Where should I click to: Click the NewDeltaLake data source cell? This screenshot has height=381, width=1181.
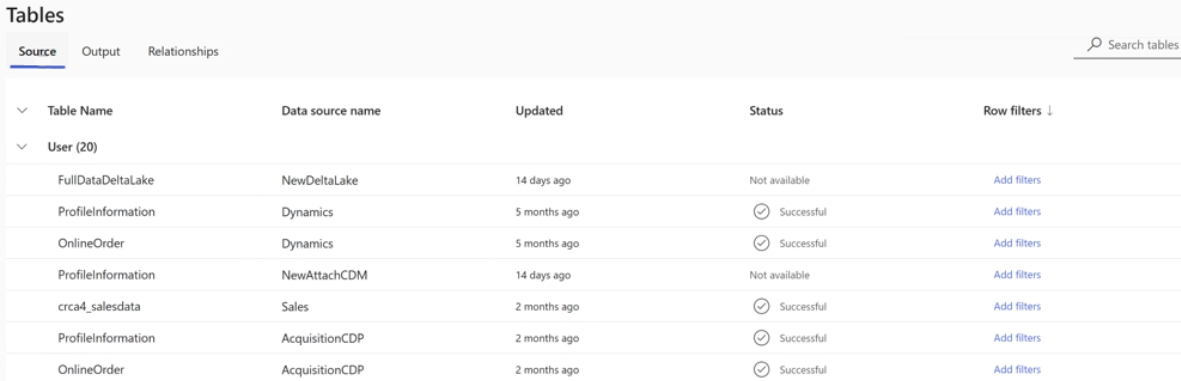point(320,180)
